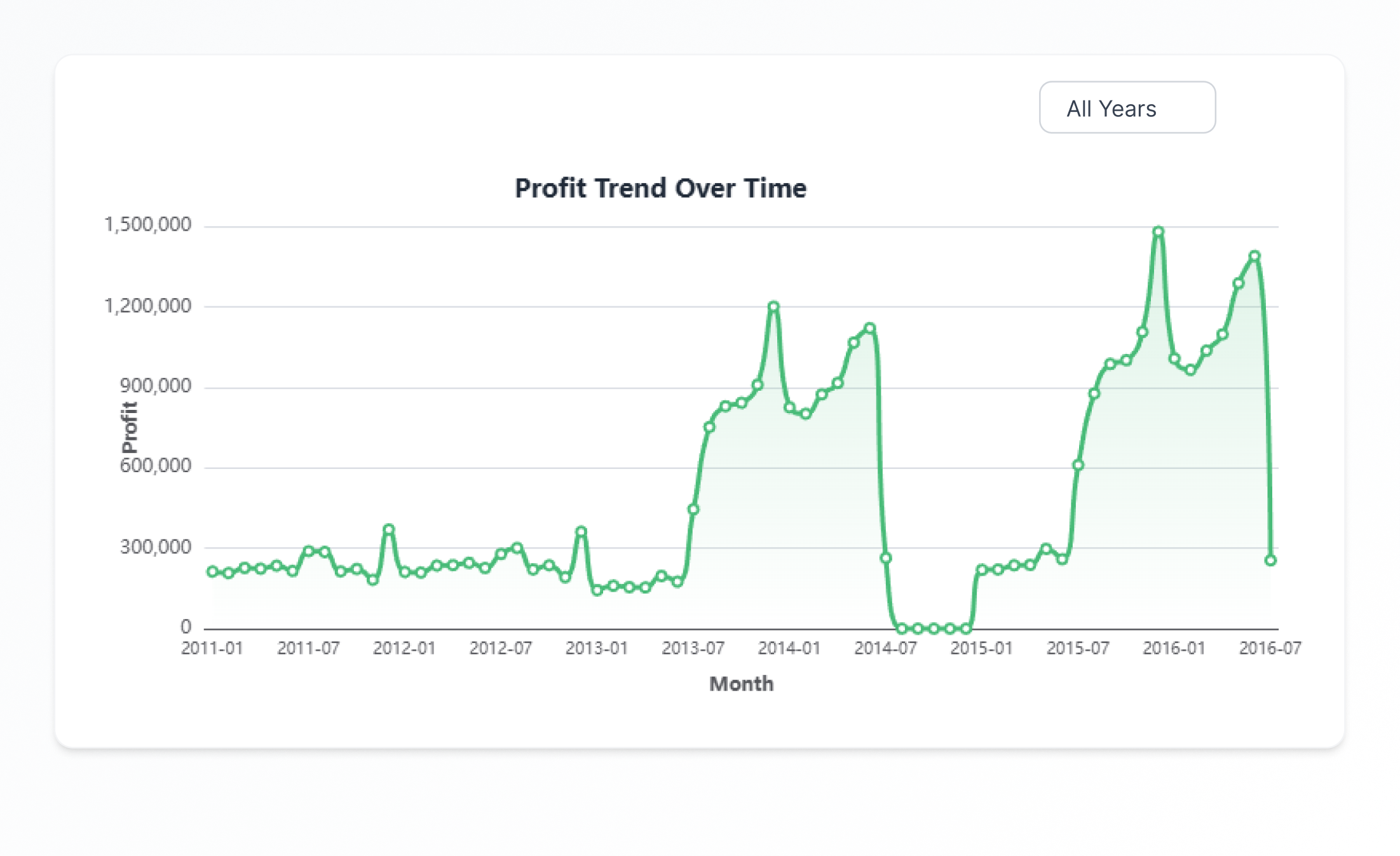Viewport: 1400px width, 856px height.
Task: Select the December 2013 peak data point
Action: tap(773, 307)
